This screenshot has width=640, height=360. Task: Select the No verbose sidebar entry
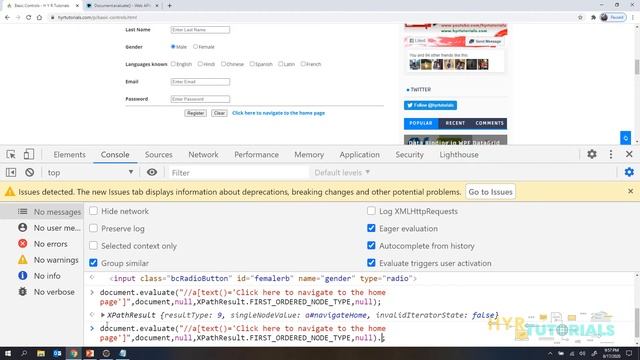pos(42,291)
